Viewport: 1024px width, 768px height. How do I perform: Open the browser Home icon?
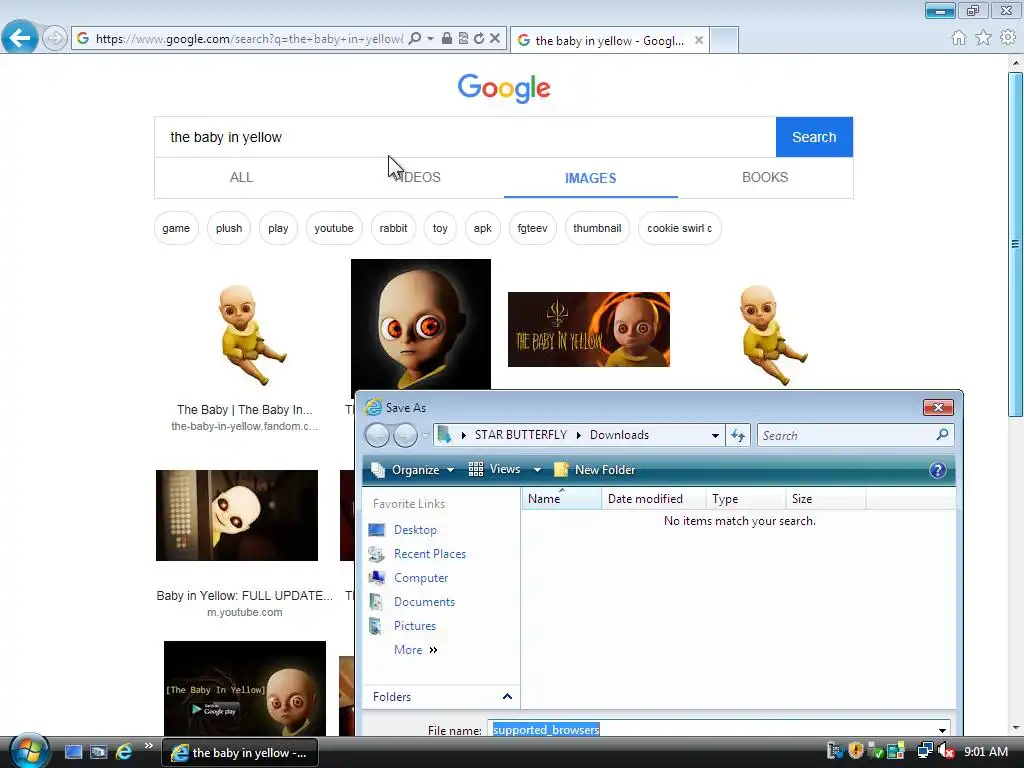pos(958,38)
